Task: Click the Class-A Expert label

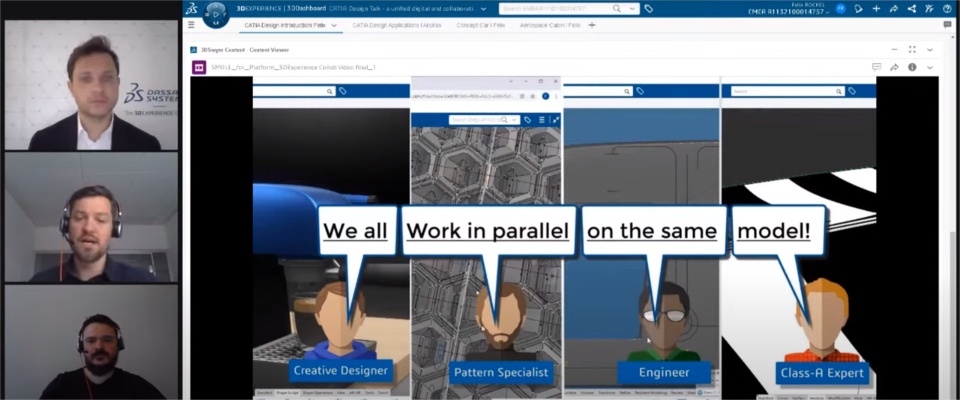Action: (822, 372)
